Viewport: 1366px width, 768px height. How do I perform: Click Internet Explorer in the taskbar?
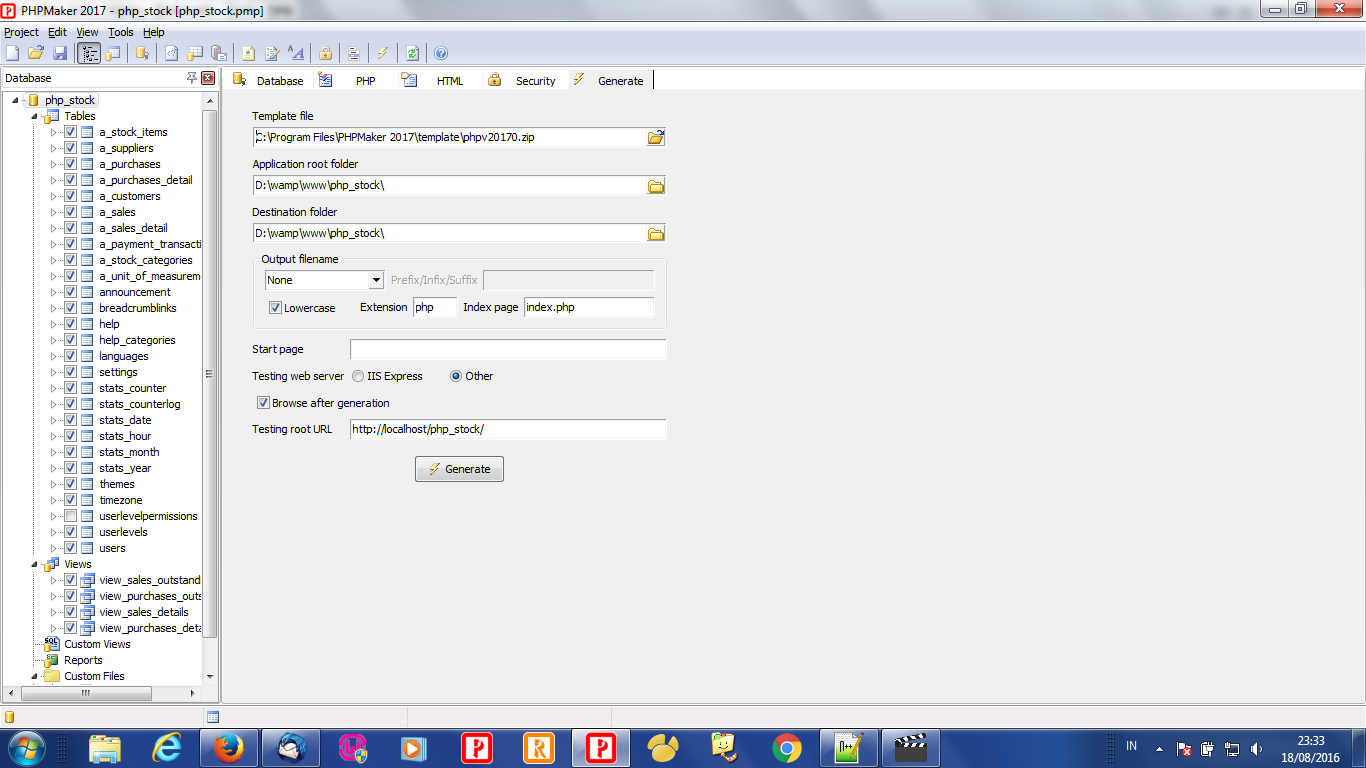166,748
